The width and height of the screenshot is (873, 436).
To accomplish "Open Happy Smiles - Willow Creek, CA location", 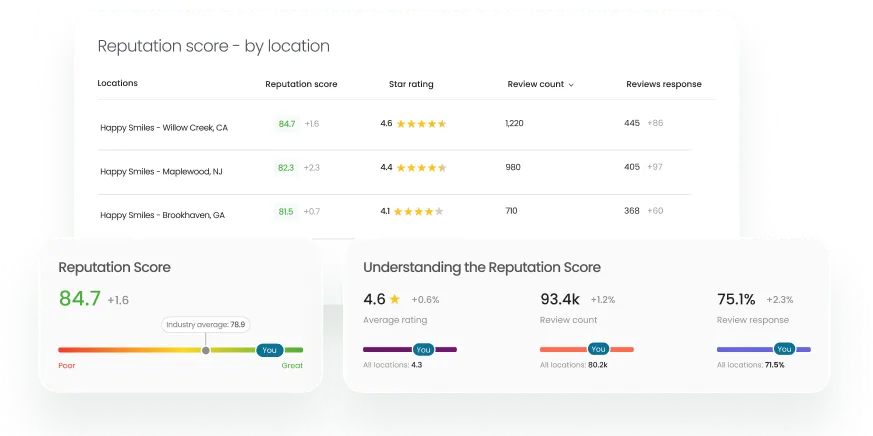I will click(x=164, y=128).
